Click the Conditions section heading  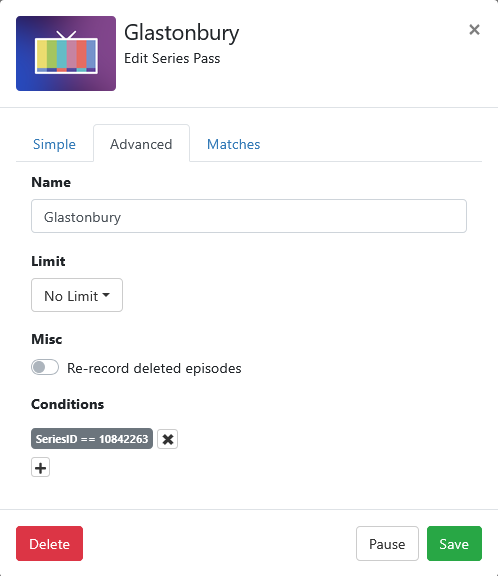[x=68, y=404]
